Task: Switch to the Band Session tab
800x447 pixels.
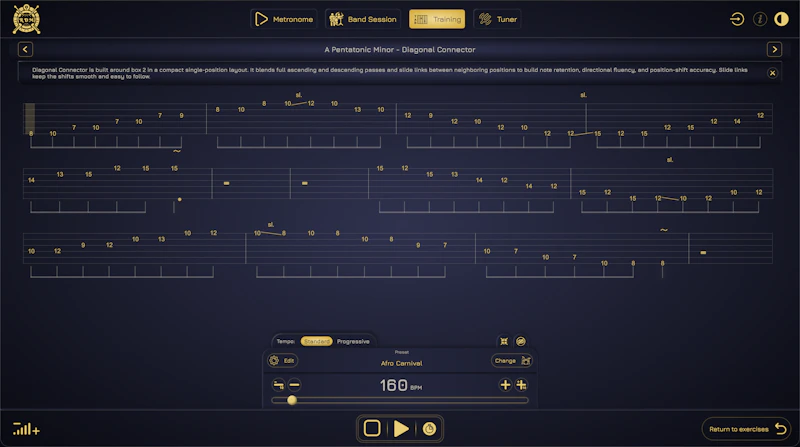Action: (363, 19)
